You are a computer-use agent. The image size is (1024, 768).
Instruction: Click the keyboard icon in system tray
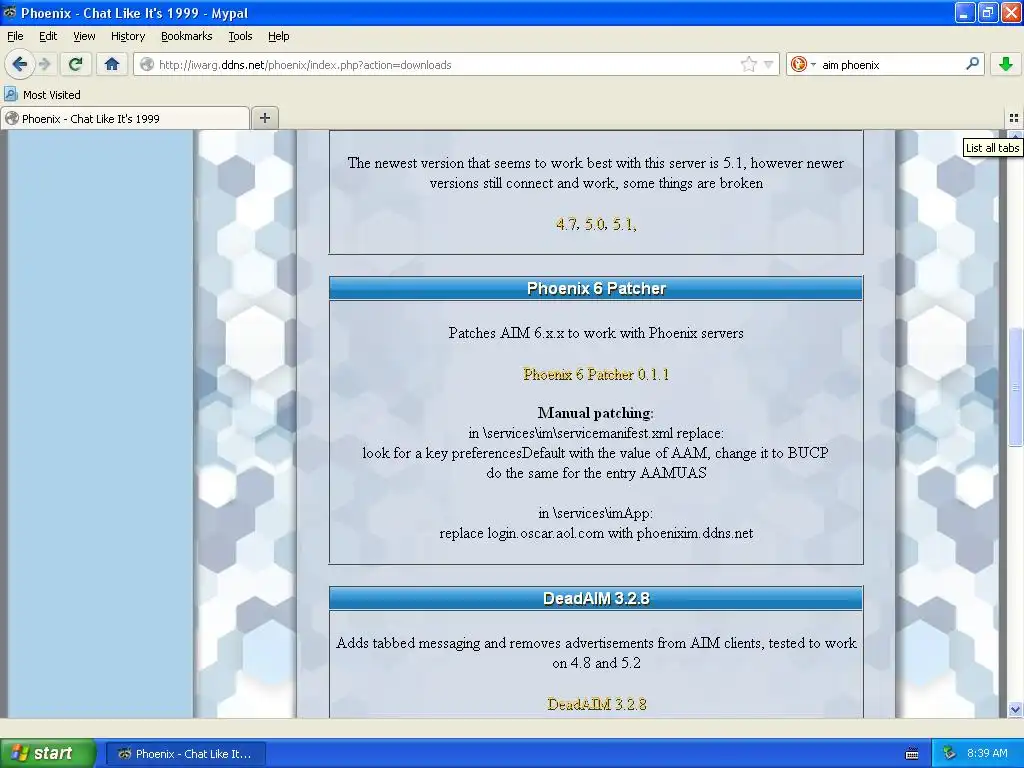coord(912,754)
